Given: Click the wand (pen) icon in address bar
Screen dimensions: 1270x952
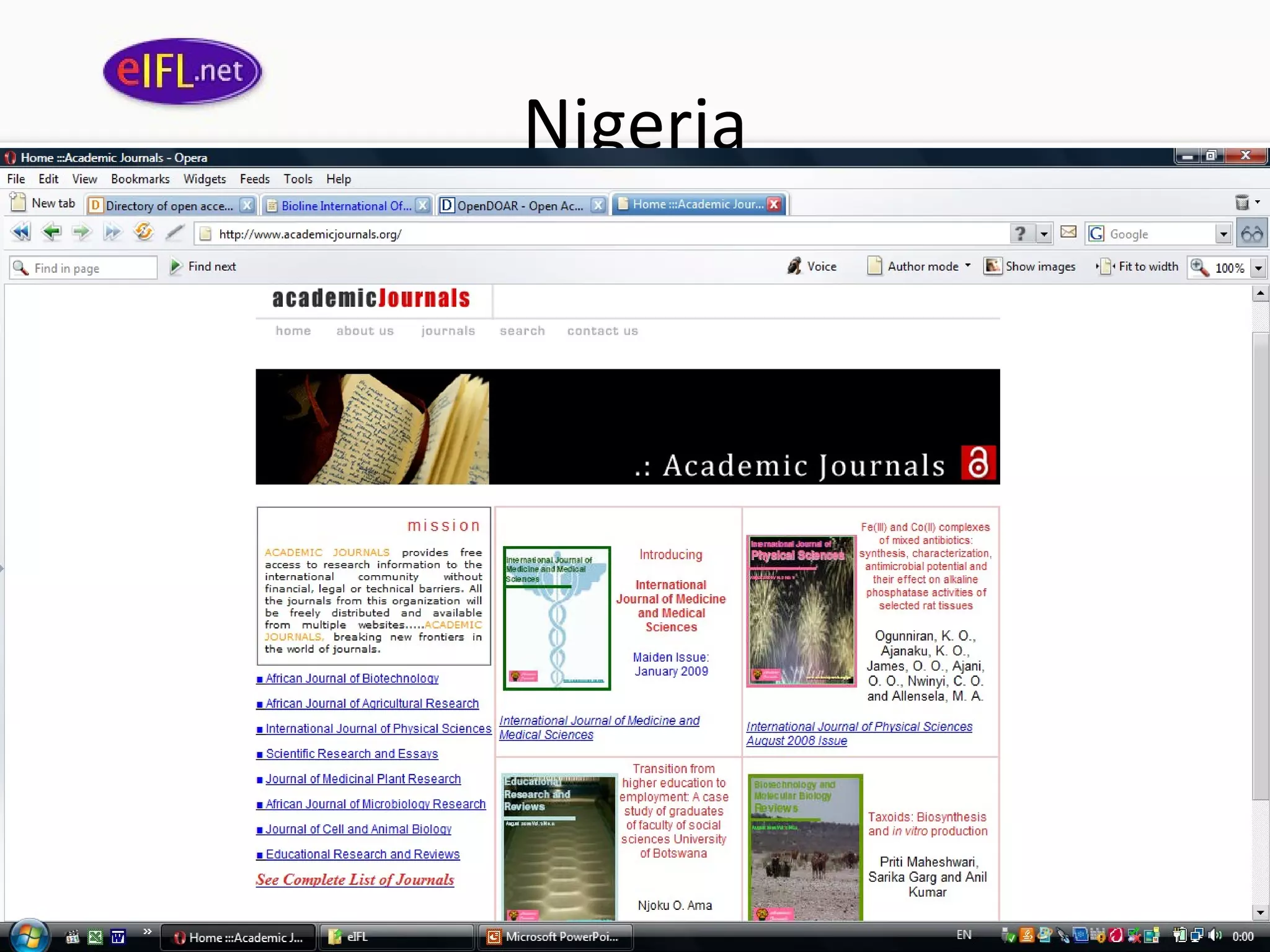Looking at the screenshot, I should pyautogui.click(x=175, y=233).
